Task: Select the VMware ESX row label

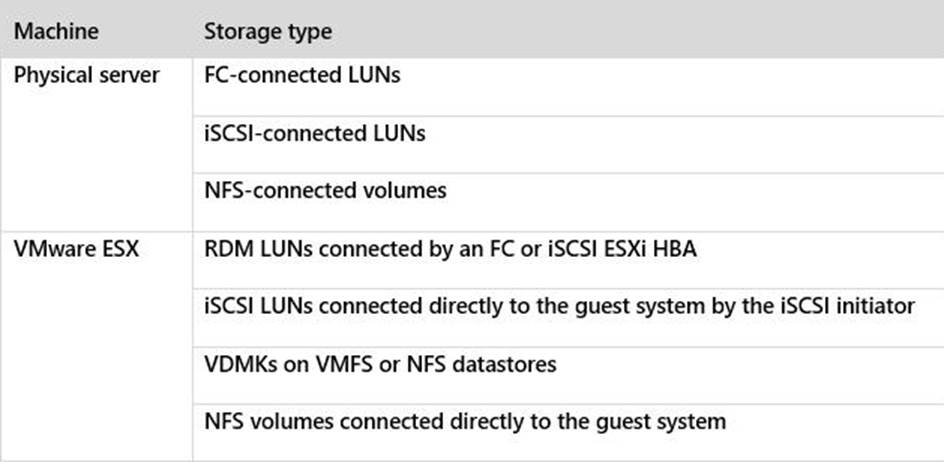Action: 76,249
